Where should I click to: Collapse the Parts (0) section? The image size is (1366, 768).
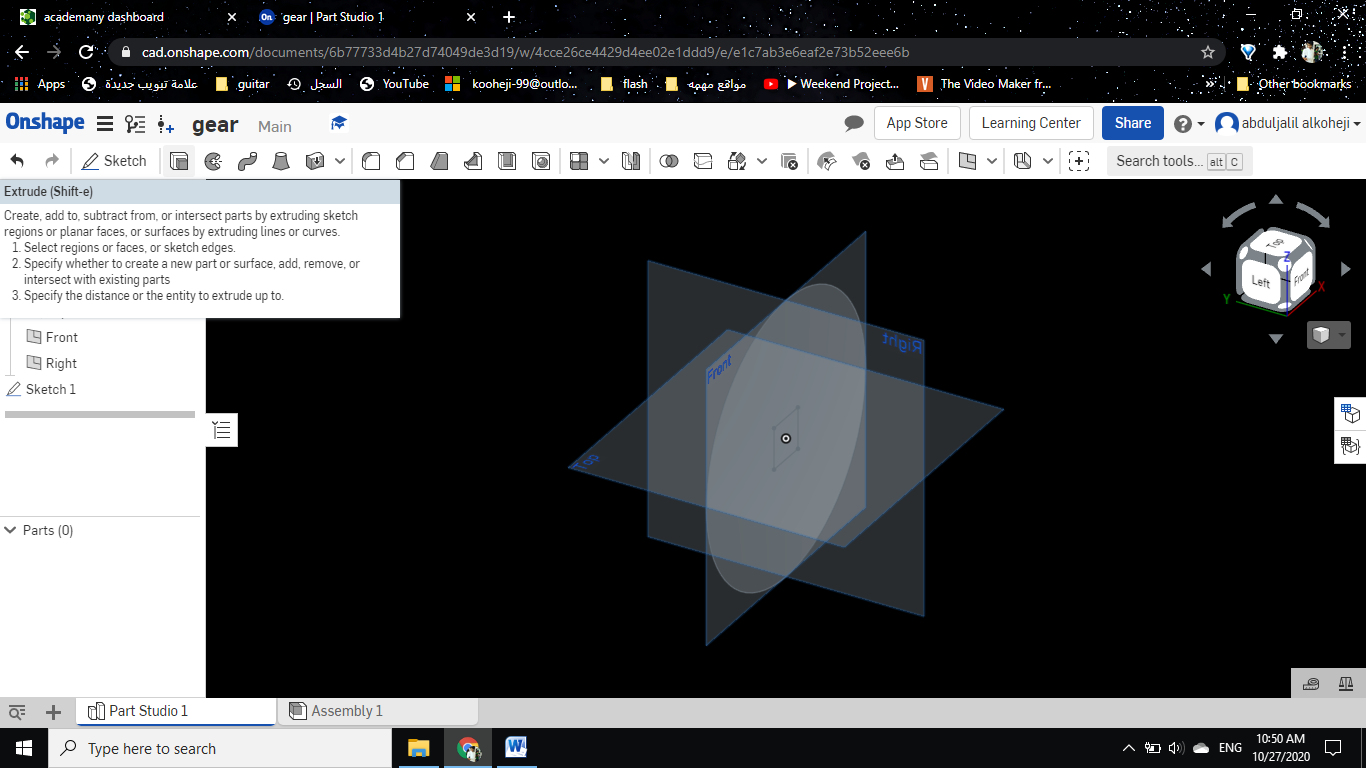(x=11, y=530)
